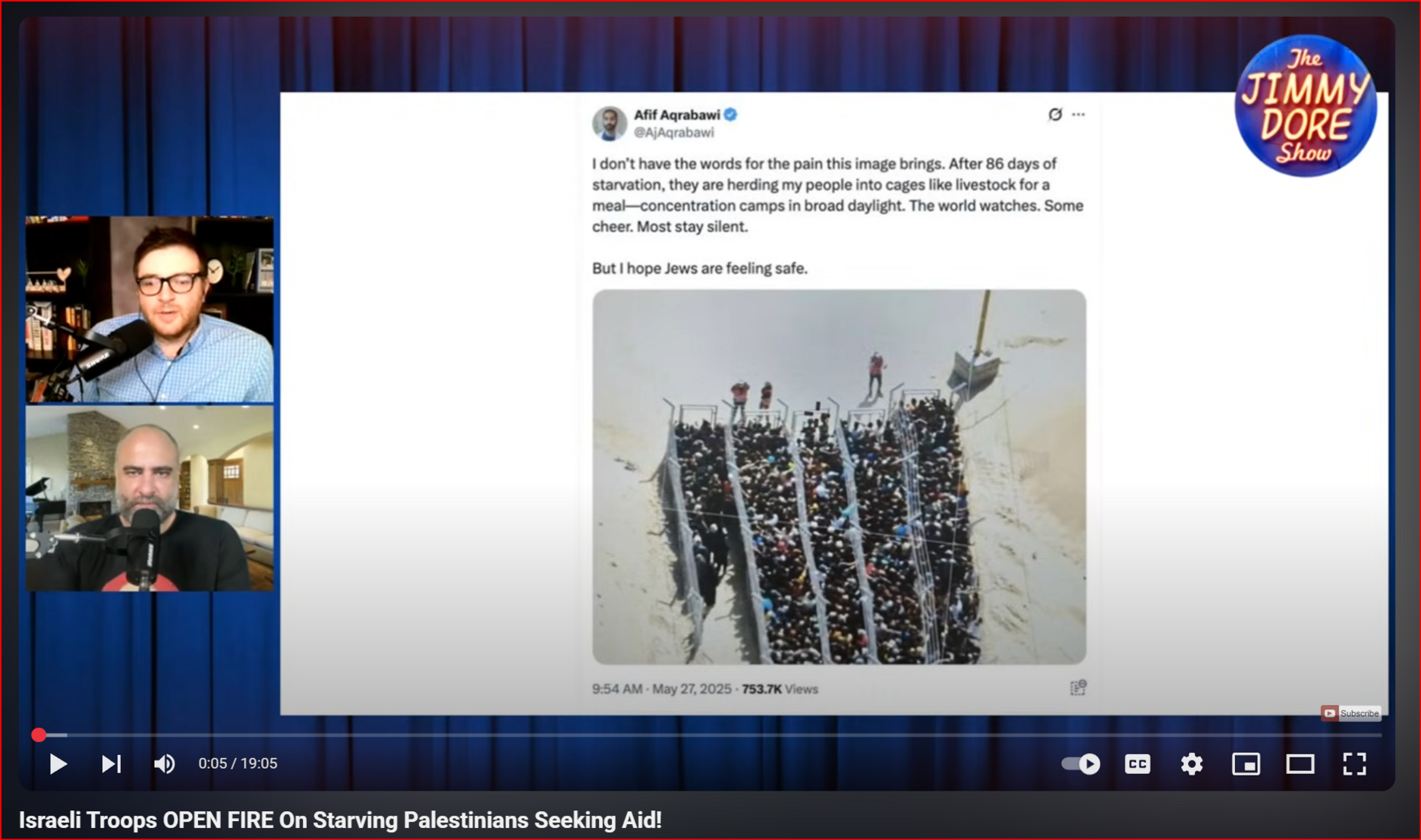Skip to the next video
Viewport: 1421px width, 840px height.
(x=112, y=763)
